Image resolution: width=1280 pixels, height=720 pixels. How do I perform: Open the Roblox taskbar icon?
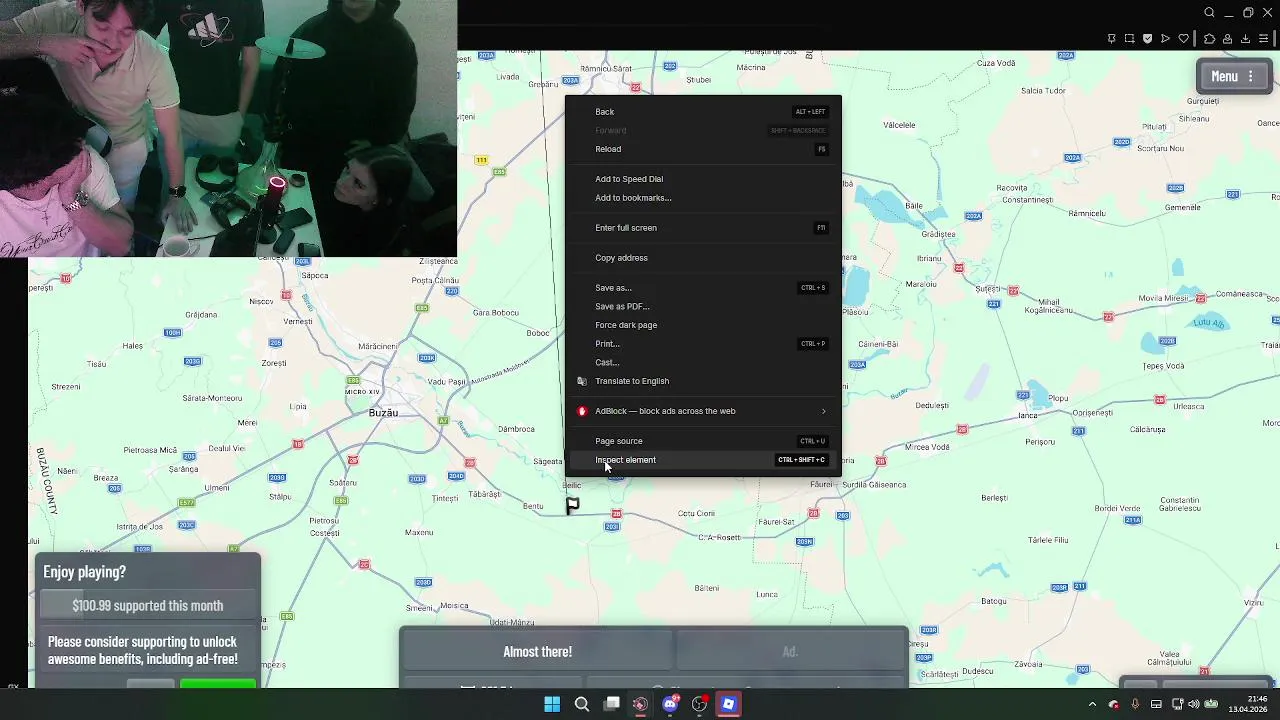pos(728,705)
